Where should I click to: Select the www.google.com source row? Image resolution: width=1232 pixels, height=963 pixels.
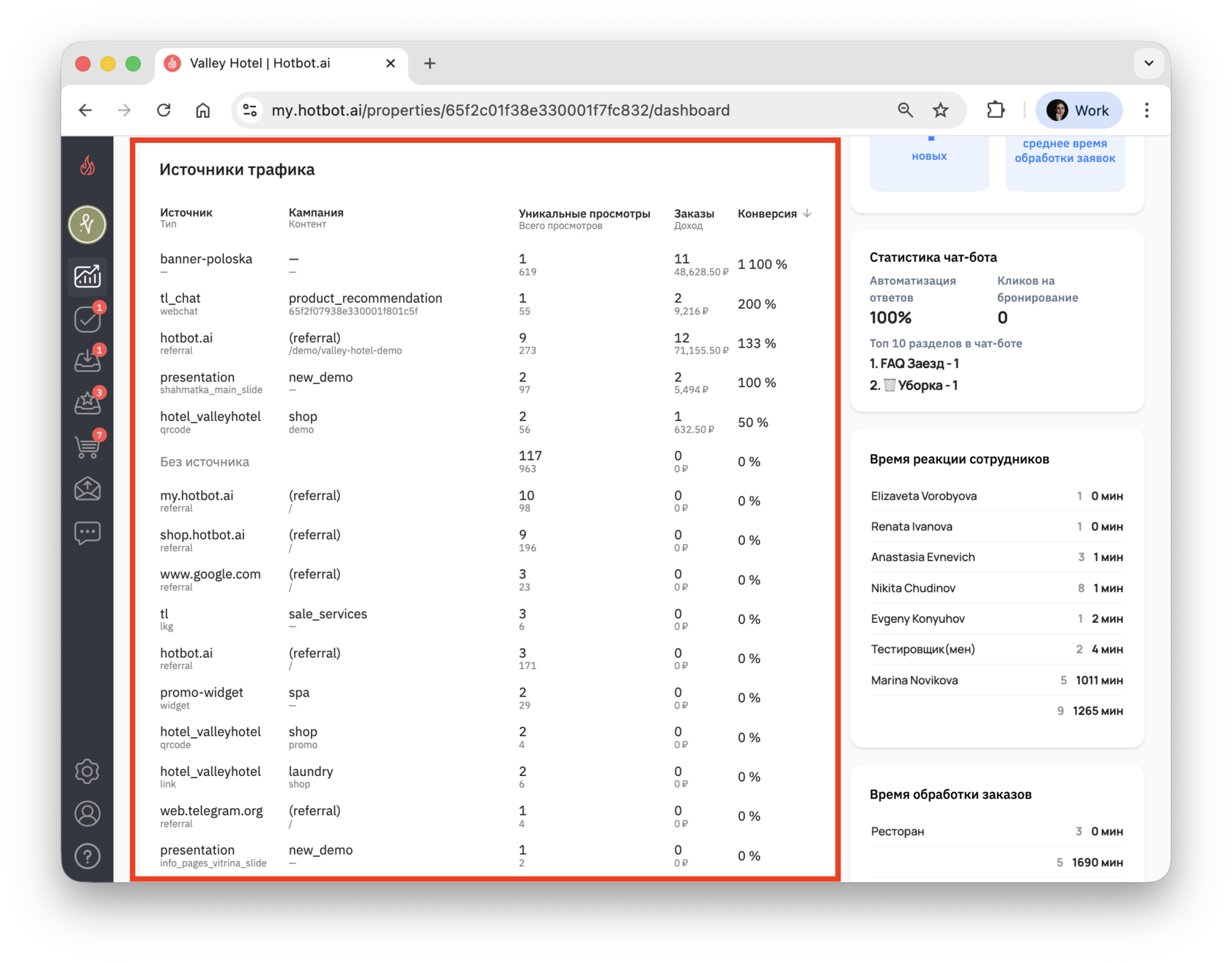[484, 580]
